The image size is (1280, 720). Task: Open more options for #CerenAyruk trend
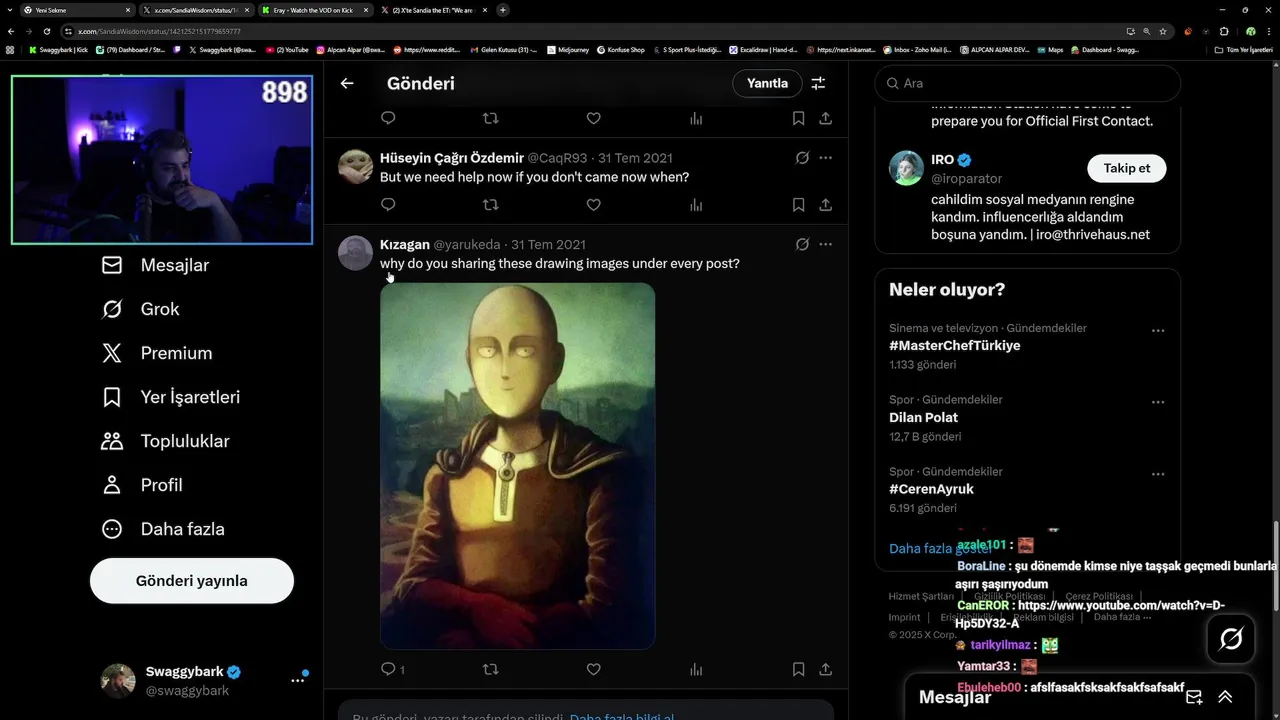click(x=1157, y=474)
